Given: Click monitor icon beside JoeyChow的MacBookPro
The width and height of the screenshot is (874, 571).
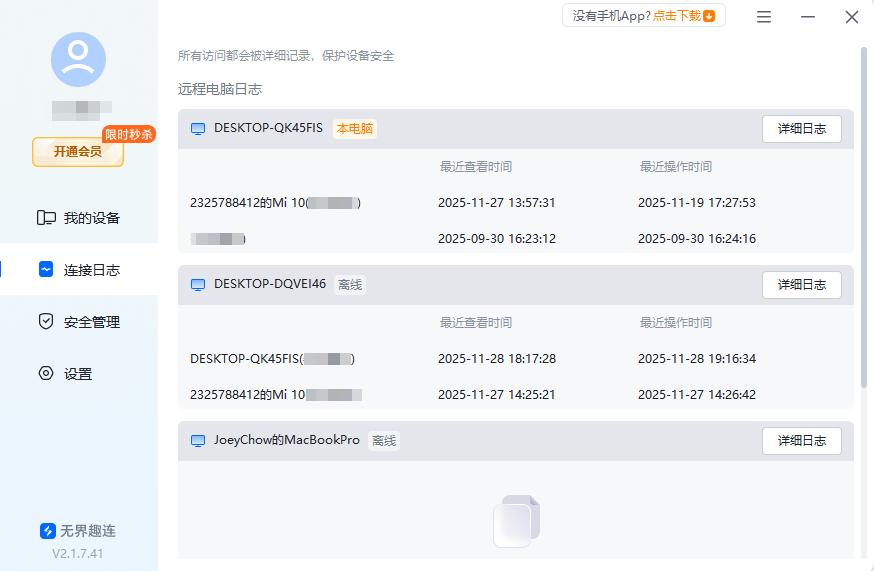Looking at the screenshot, I should pyautogui.click(x=198, y=441).
